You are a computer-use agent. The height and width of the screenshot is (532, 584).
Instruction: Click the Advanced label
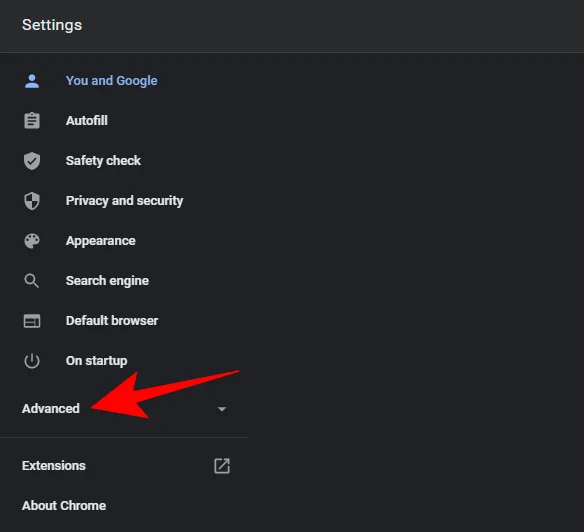coord(51,409)
